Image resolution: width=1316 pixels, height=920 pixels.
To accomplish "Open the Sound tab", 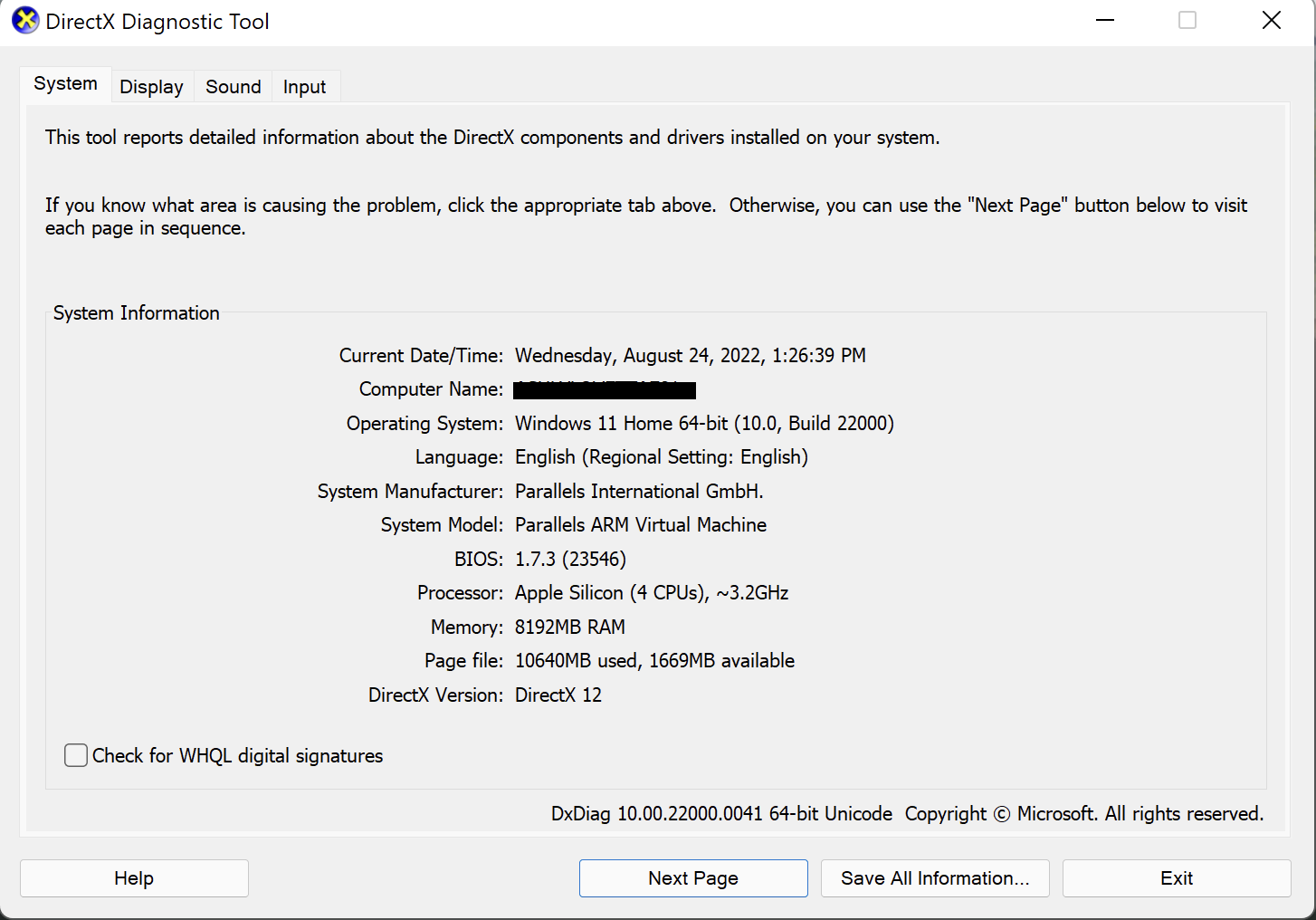I will click(233, 87).
